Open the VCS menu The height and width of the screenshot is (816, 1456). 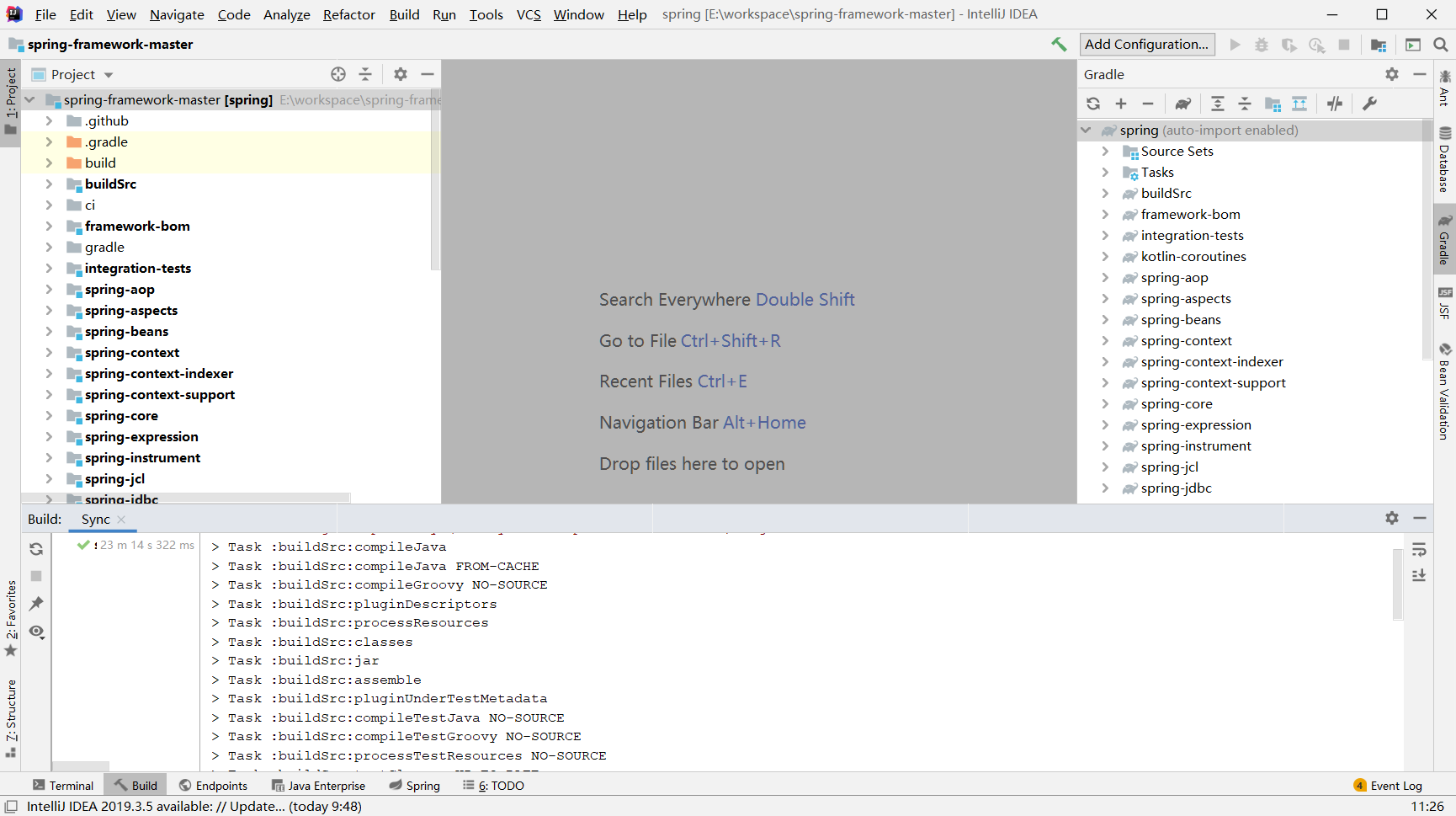[x=529, y=14]
